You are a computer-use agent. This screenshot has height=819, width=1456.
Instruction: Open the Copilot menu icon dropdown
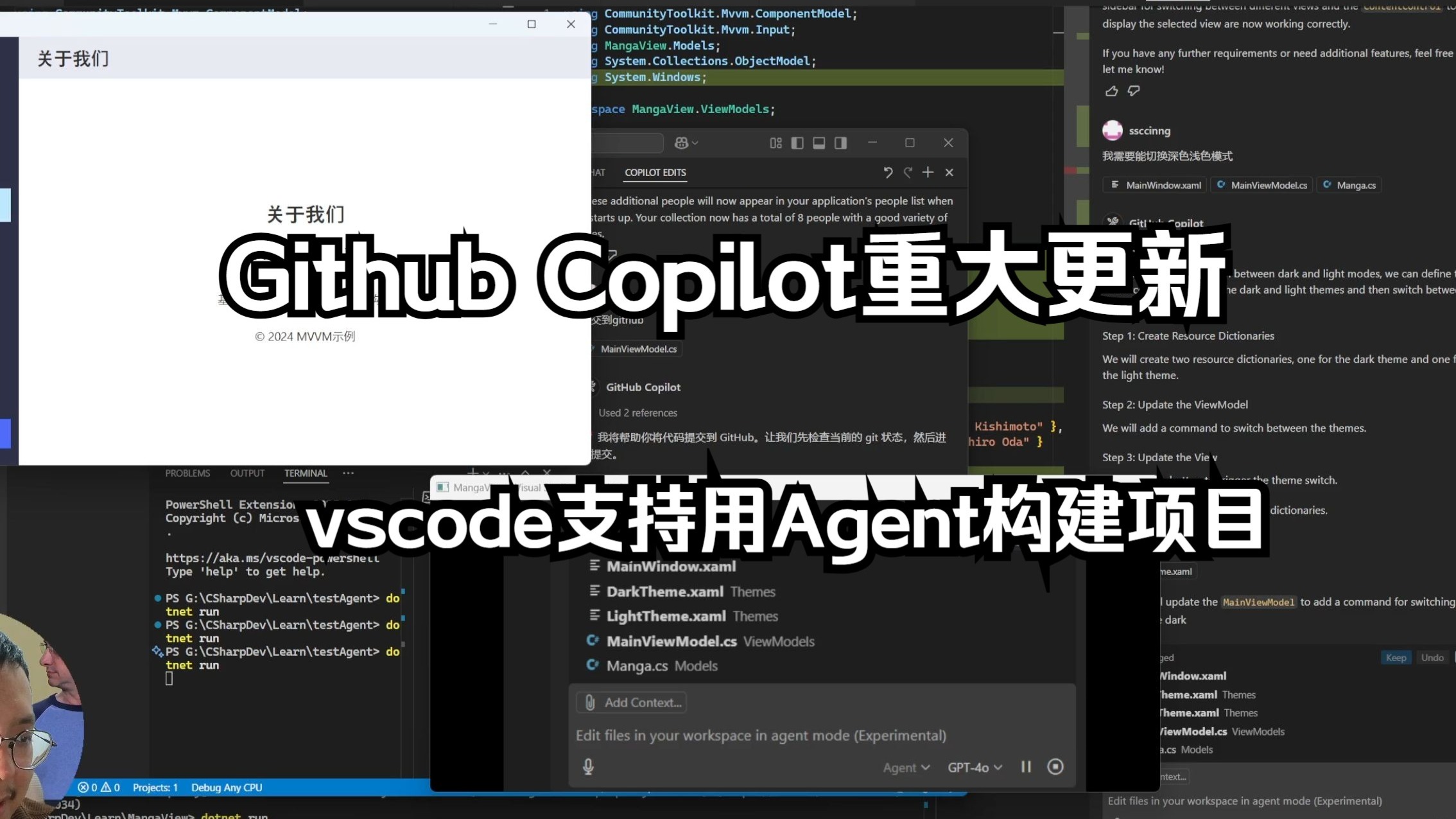coord(686,143)
